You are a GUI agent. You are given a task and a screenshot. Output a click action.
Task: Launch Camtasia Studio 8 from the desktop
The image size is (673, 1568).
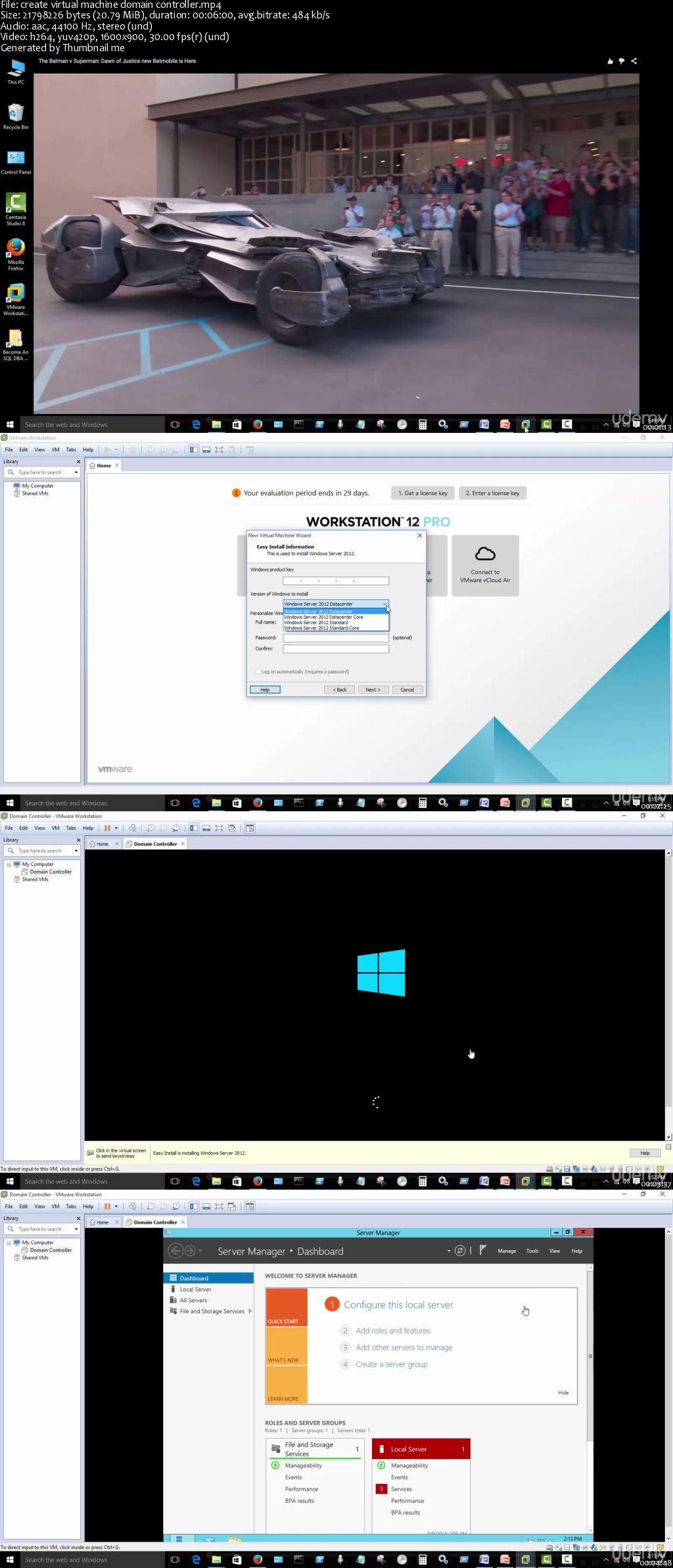[x=16, y=210]
